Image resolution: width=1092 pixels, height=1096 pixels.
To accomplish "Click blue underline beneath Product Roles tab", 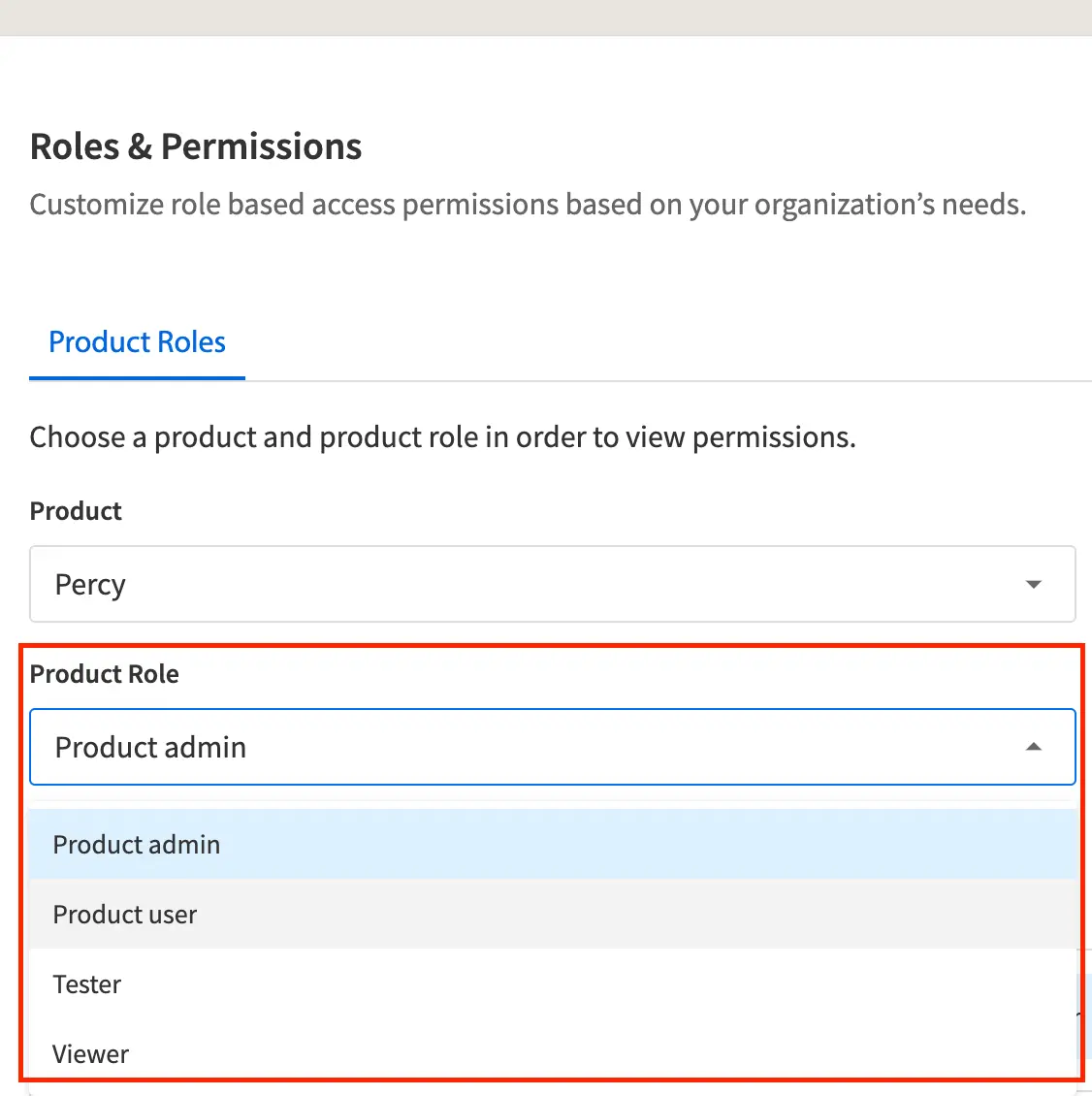I will click(137, 378).
